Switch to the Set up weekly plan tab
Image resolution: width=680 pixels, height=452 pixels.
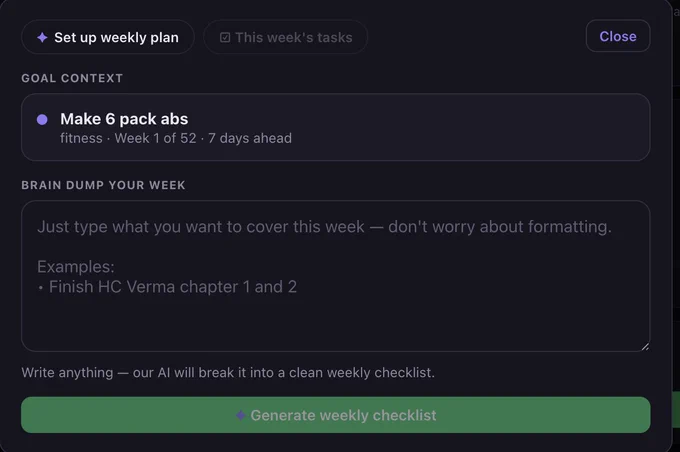[x=108, y=37]
